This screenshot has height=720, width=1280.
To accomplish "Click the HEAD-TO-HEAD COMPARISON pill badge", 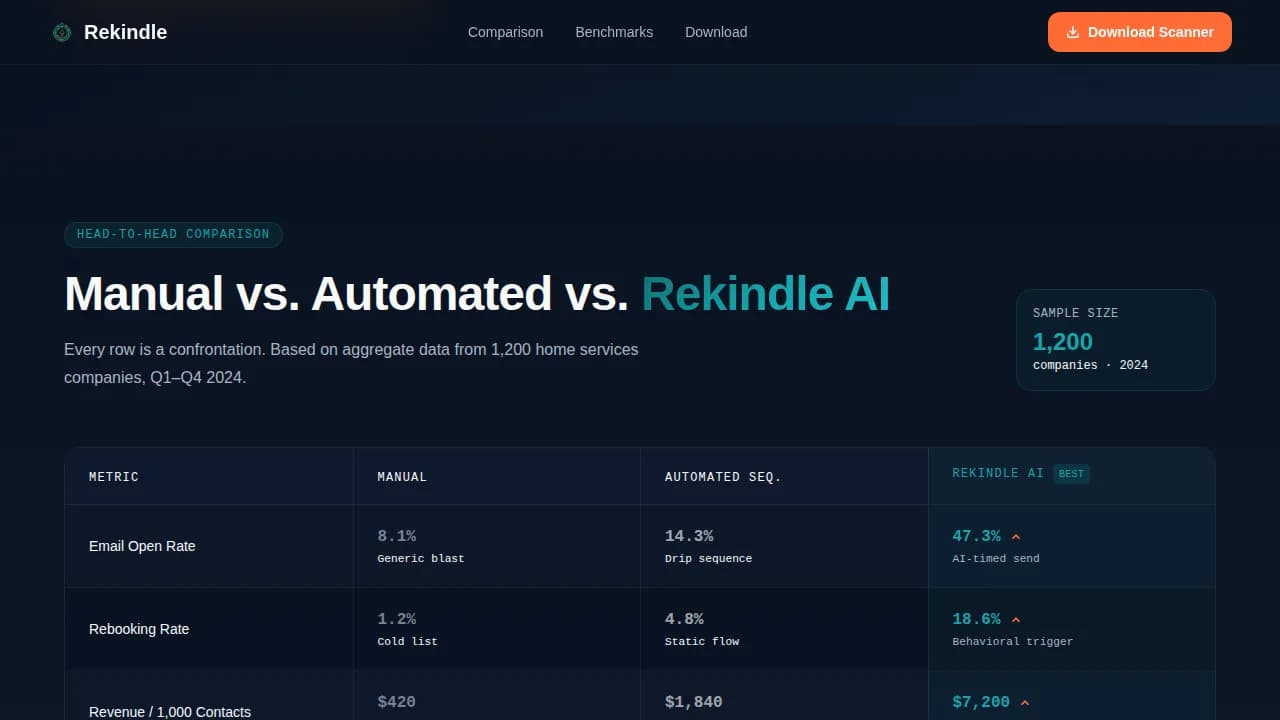I will tap(173, 234).
